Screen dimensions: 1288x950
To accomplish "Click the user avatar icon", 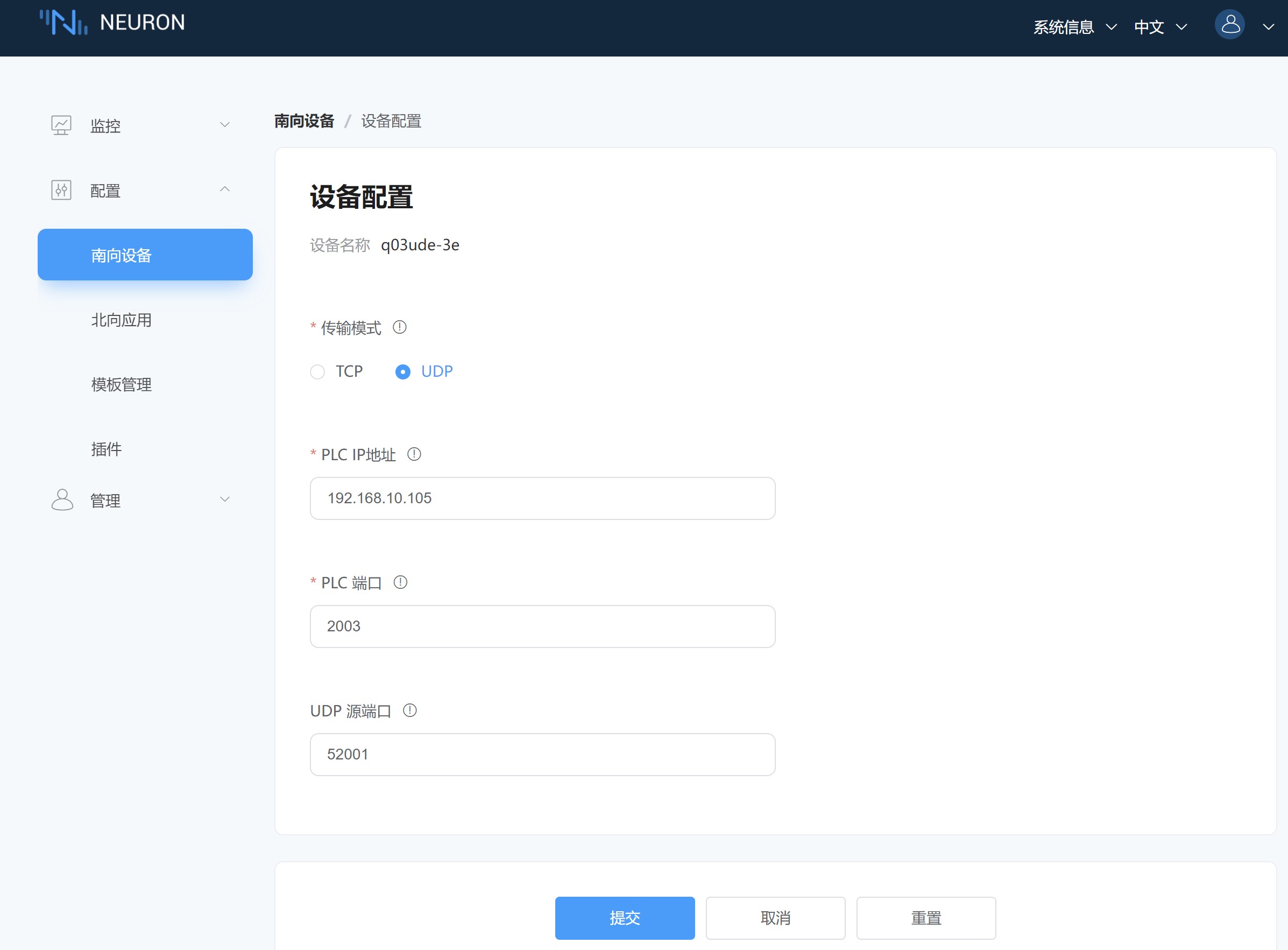I will tap(1229, 25).
